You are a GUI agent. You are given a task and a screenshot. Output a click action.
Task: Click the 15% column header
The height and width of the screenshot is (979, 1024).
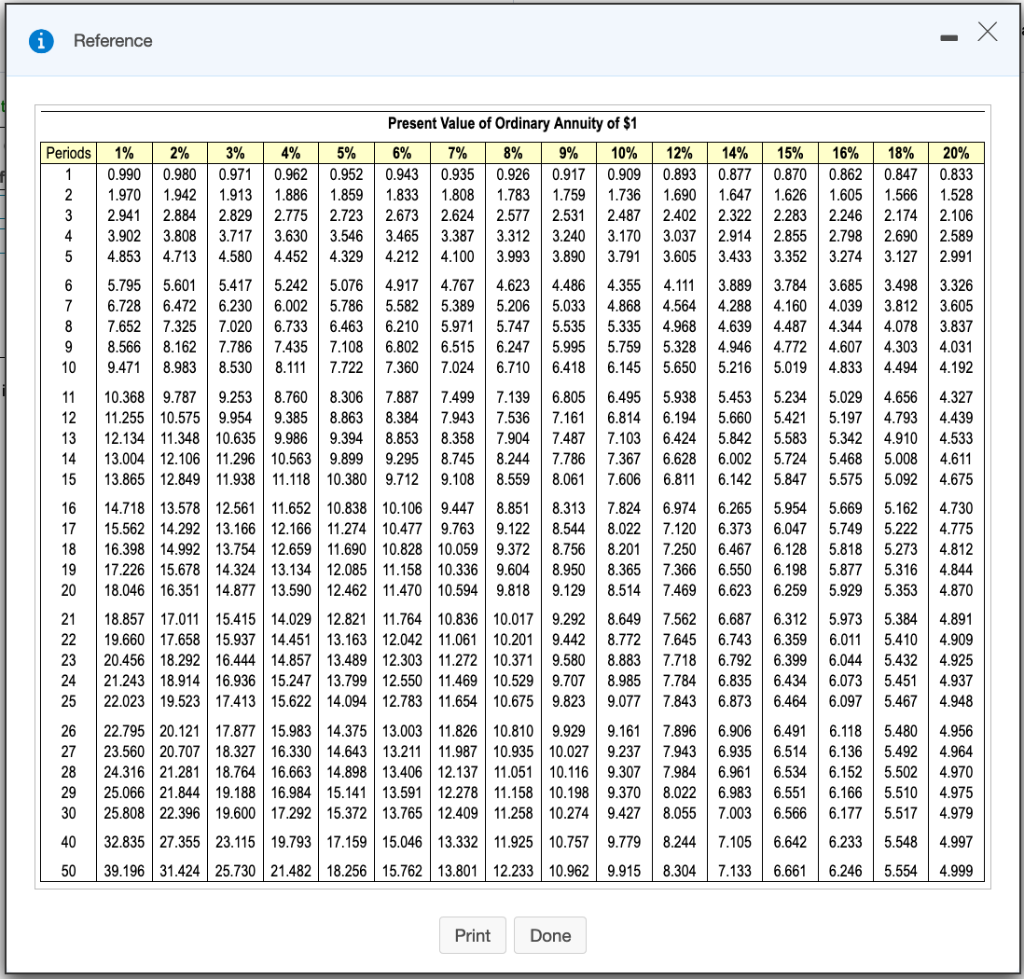790,153
